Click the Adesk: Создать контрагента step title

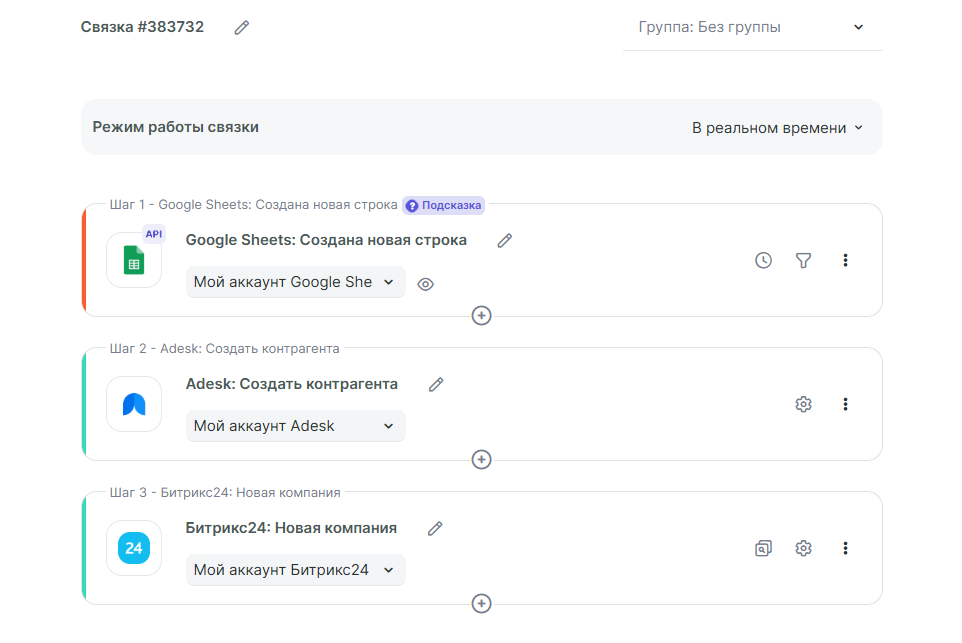click(292, 384)
